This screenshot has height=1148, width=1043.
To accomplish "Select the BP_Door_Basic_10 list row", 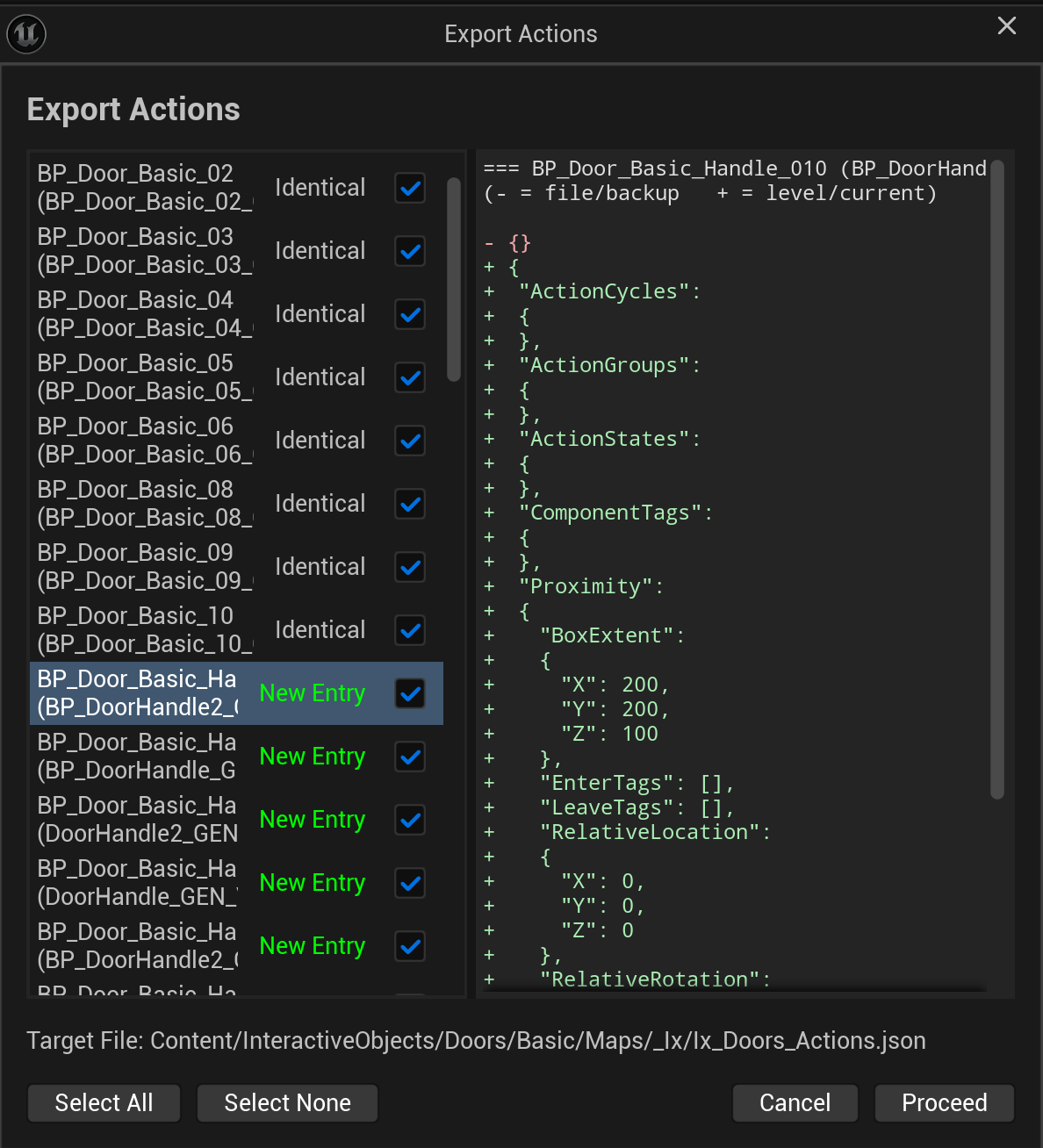I will tap(236, 630).
